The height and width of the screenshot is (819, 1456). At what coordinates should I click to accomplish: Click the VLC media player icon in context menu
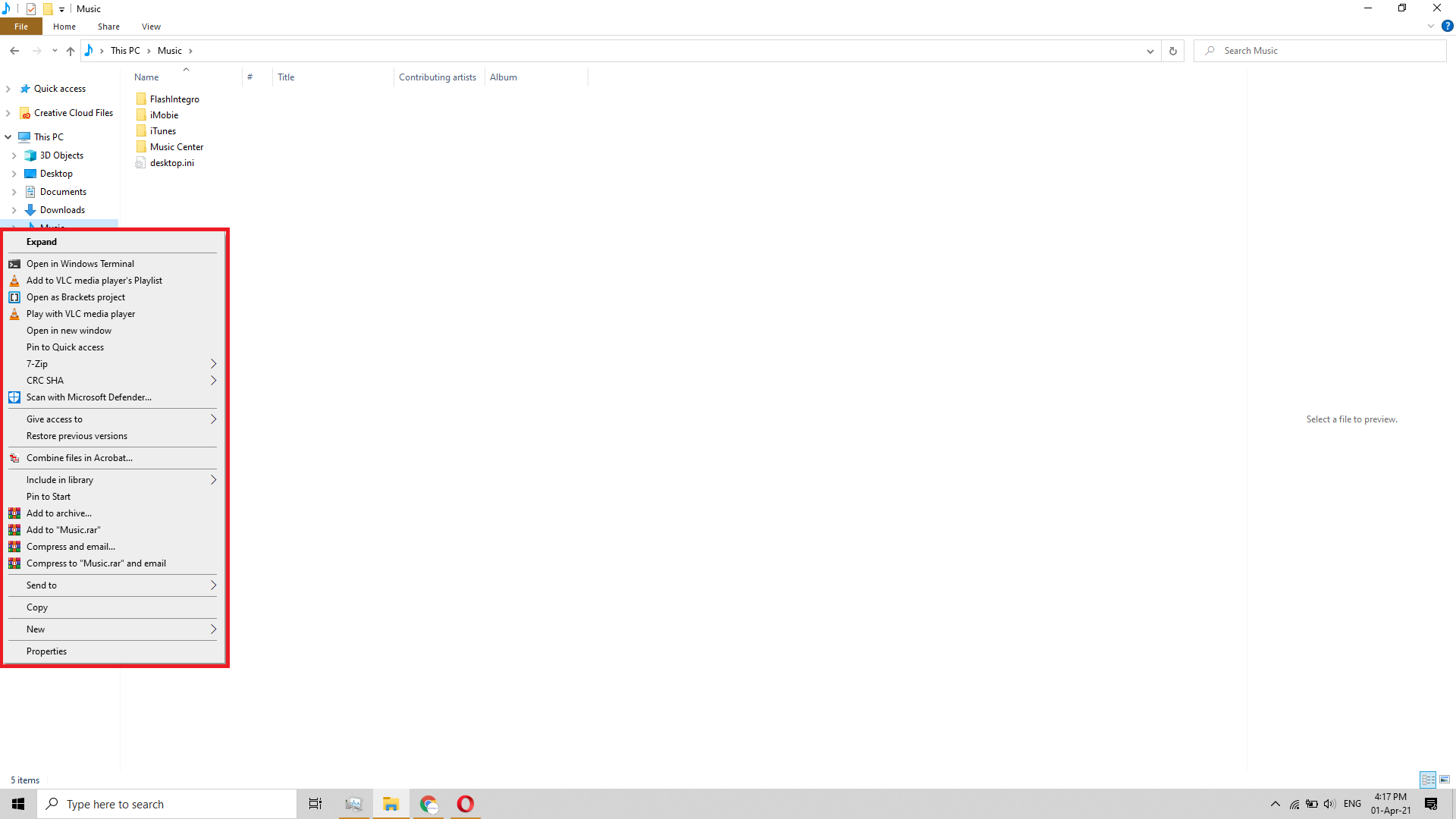[14, 280]
